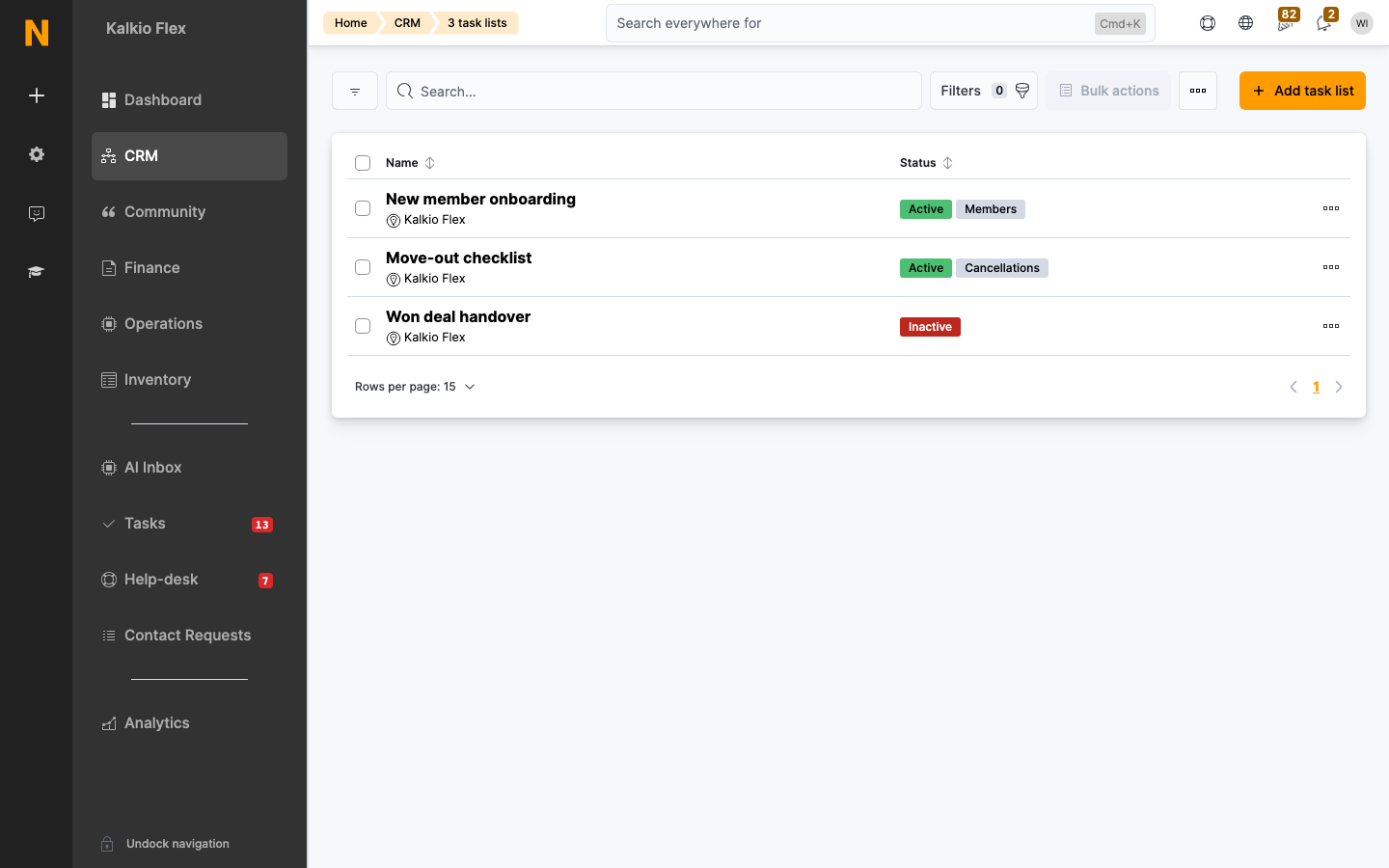The height and width of the screenshot is (868, 1389).
Task: Click CRM breadcrumb
Action: (x=407, y=23)
